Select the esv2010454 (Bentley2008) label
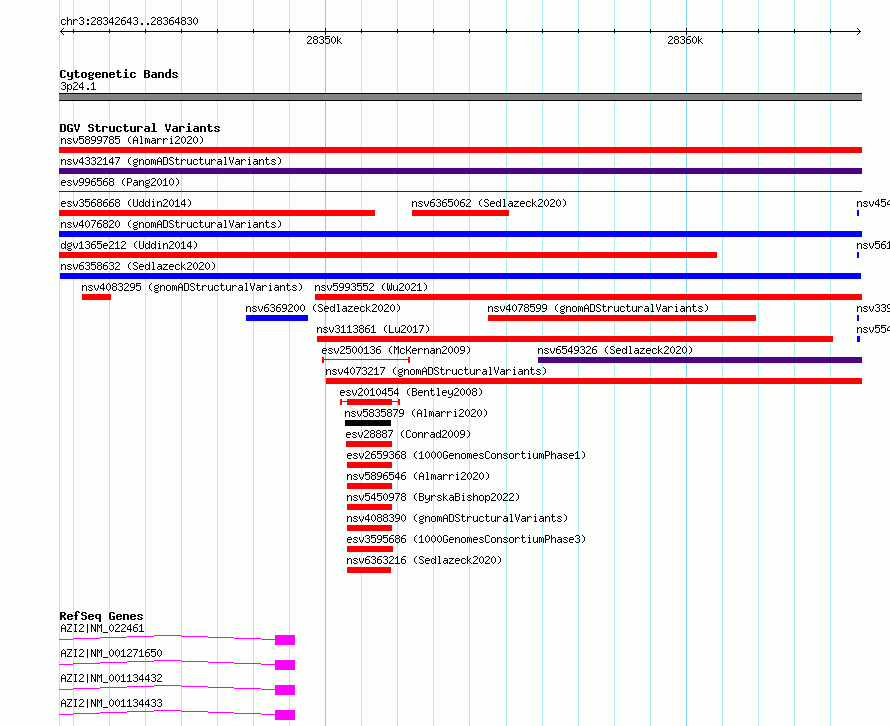The height and width of the screenshot is (726, 890). click(x=411, y=392)
